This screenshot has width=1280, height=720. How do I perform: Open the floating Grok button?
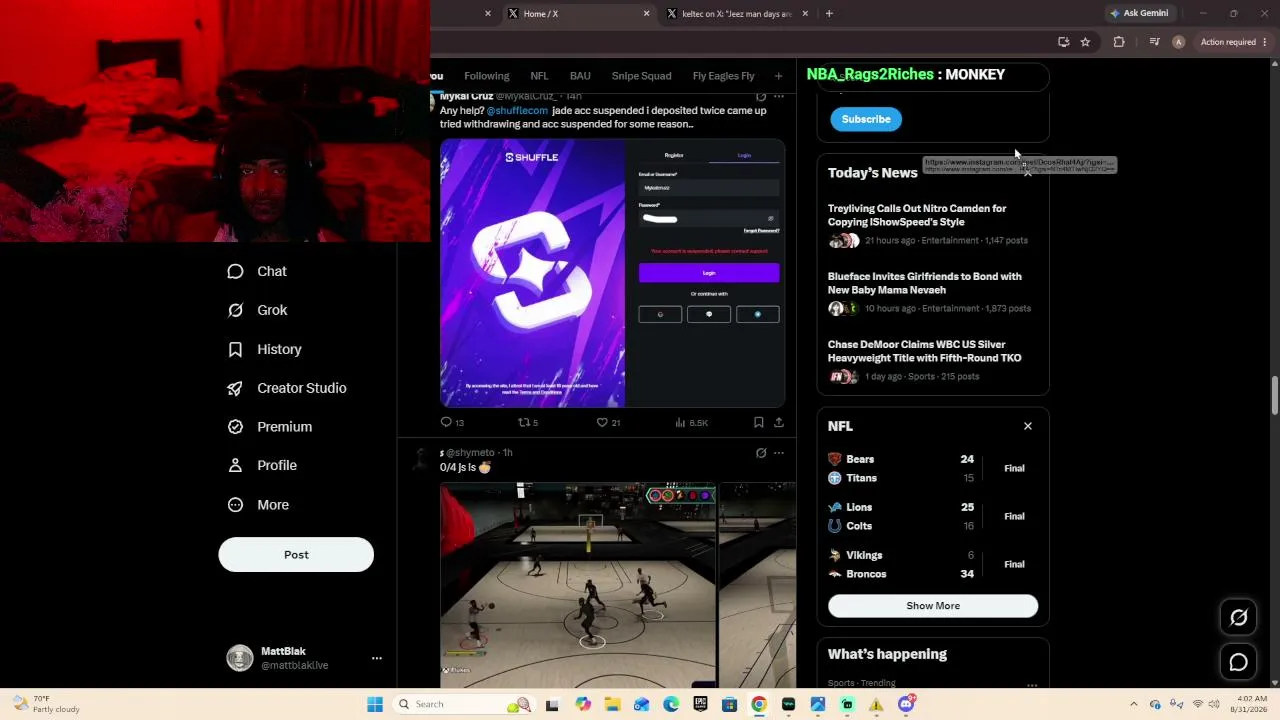(x=1238, y=618)
